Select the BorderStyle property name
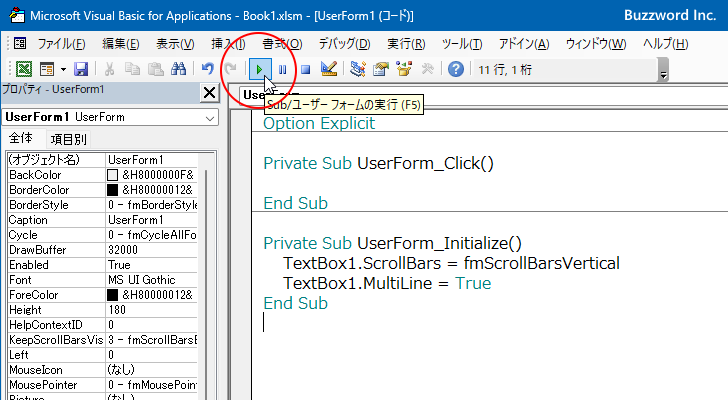 coord(39,205)
